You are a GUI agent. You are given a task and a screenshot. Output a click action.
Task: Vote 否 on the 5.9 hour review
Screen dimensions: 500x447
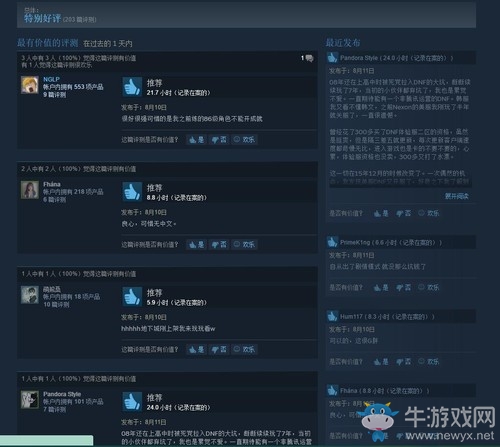pyautogui.click(x=219, y=349)
